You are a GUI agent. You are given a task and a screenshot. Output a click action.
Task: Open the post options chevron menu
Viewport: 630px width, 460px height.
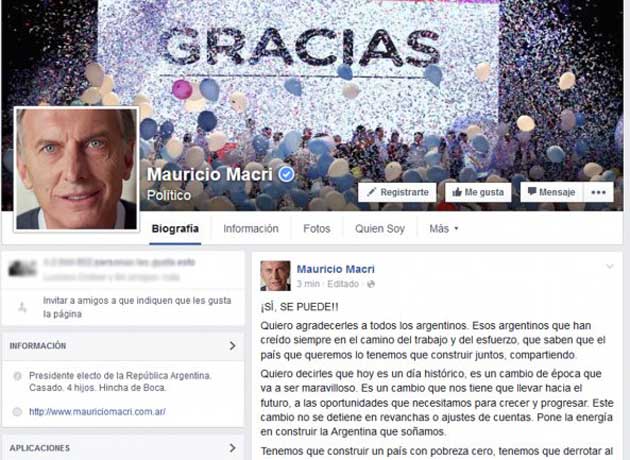click(610, 266)
